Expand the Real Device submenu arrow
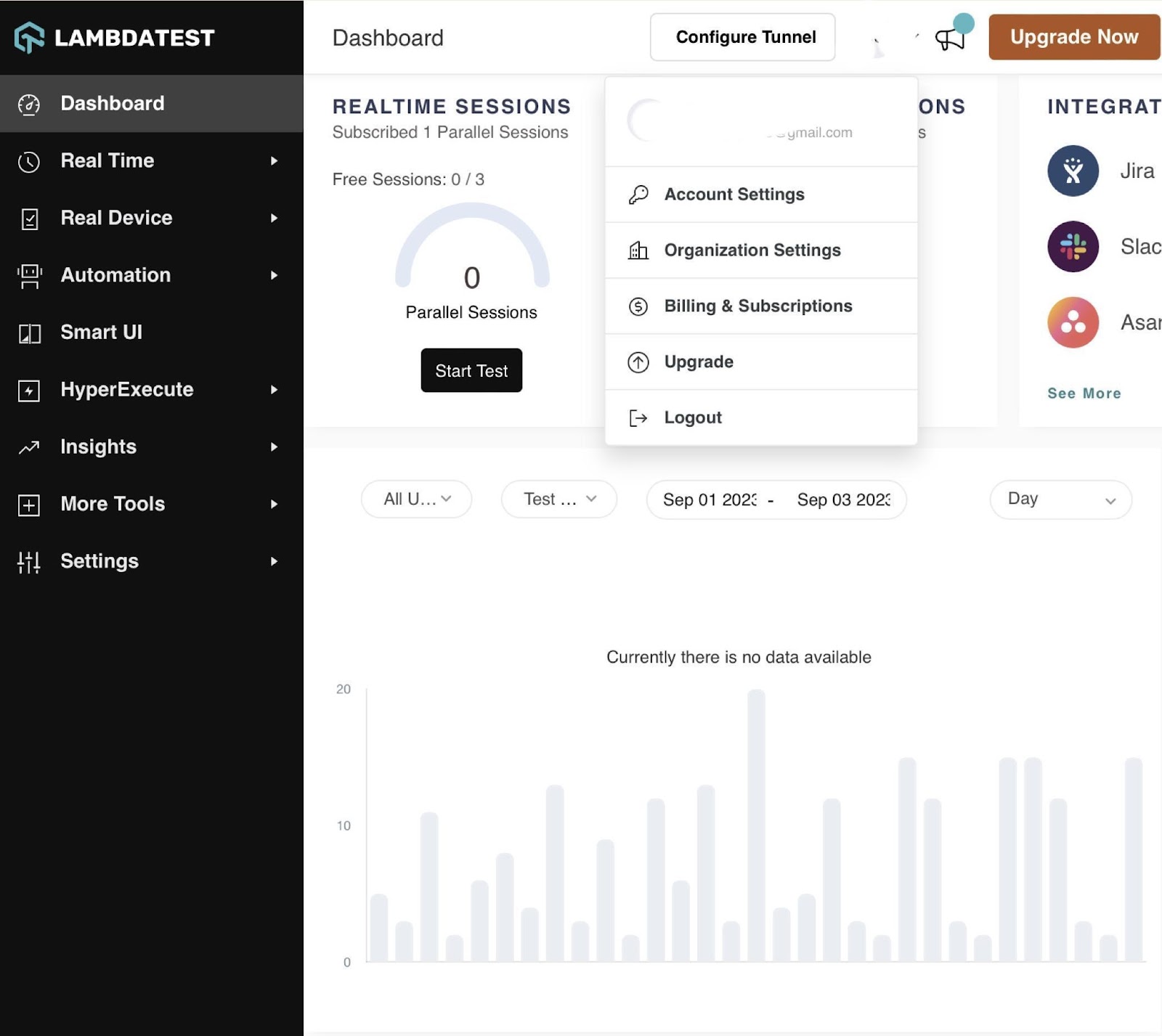The image size is (1162, 1036). (x=274, y=218)
